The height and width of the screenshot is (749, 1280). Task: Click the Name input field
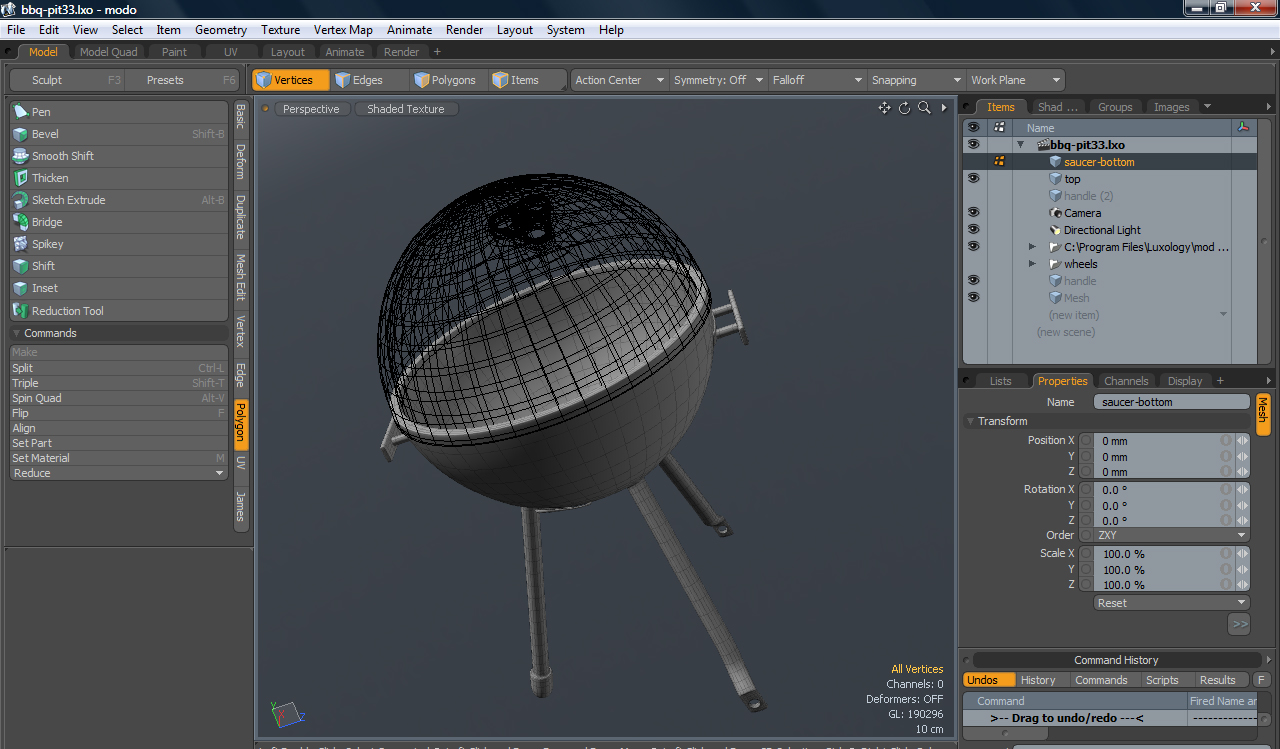point(1171,402)
